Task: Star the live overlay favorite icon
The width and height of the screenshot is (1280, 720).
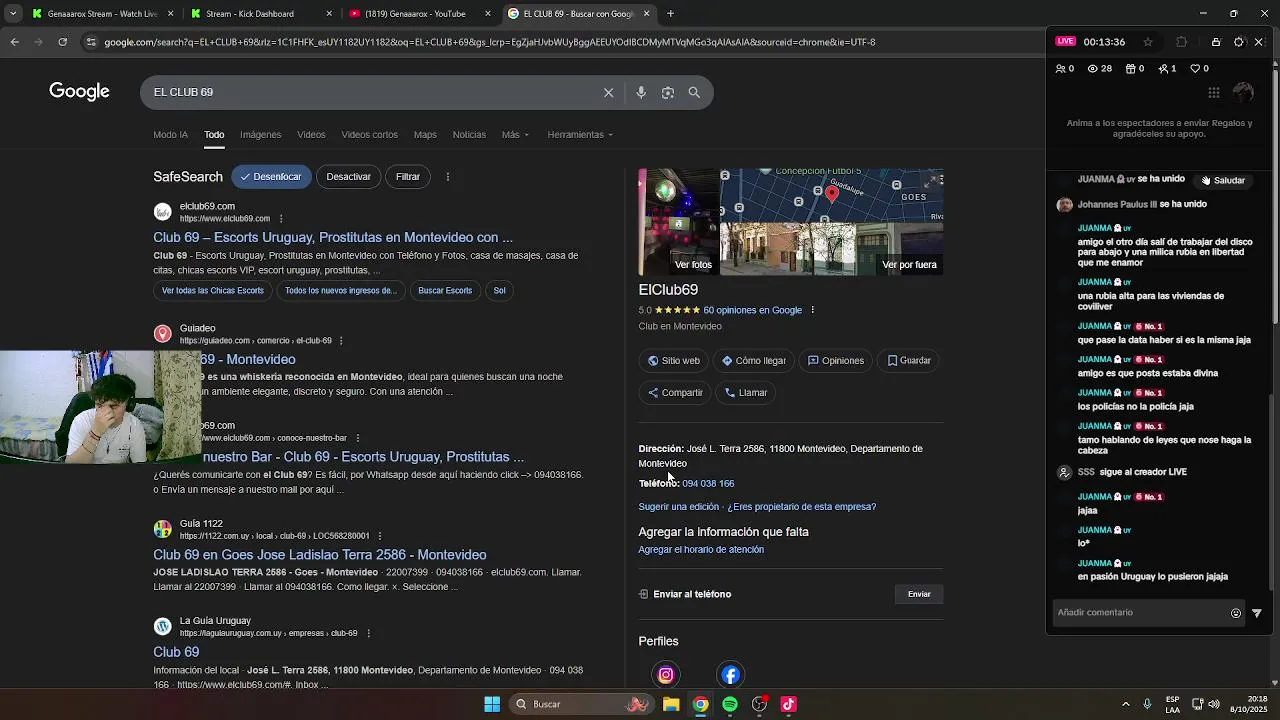Action: click(1148, 42)
